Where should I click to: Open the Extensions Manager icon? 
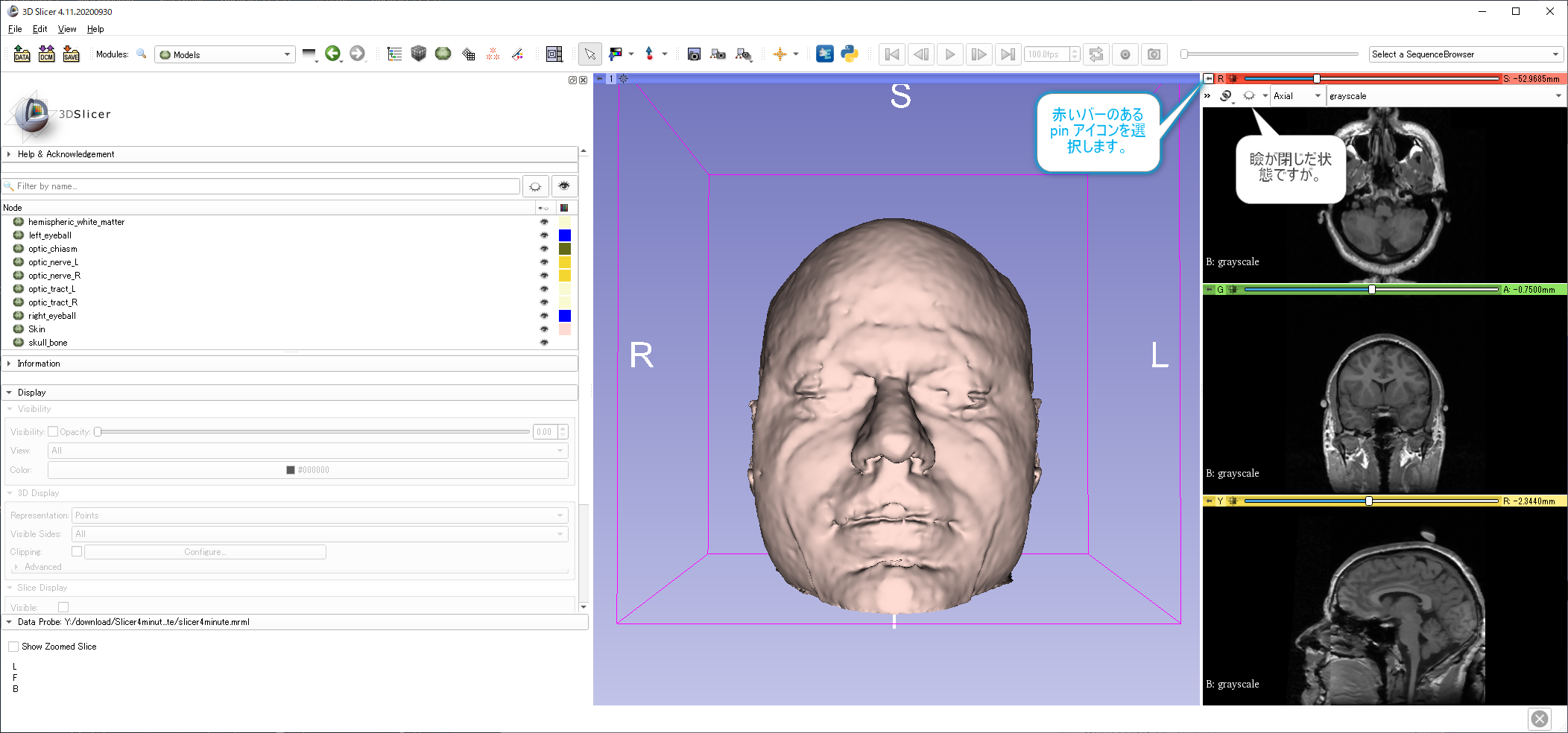tap(825, 54)
